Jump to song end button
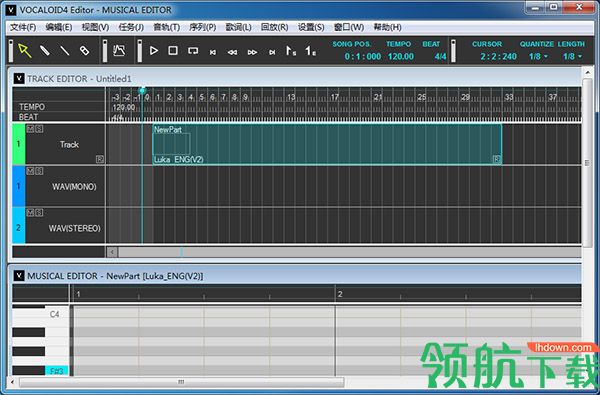Screen dimensions: 600x395 pos(272,52)
